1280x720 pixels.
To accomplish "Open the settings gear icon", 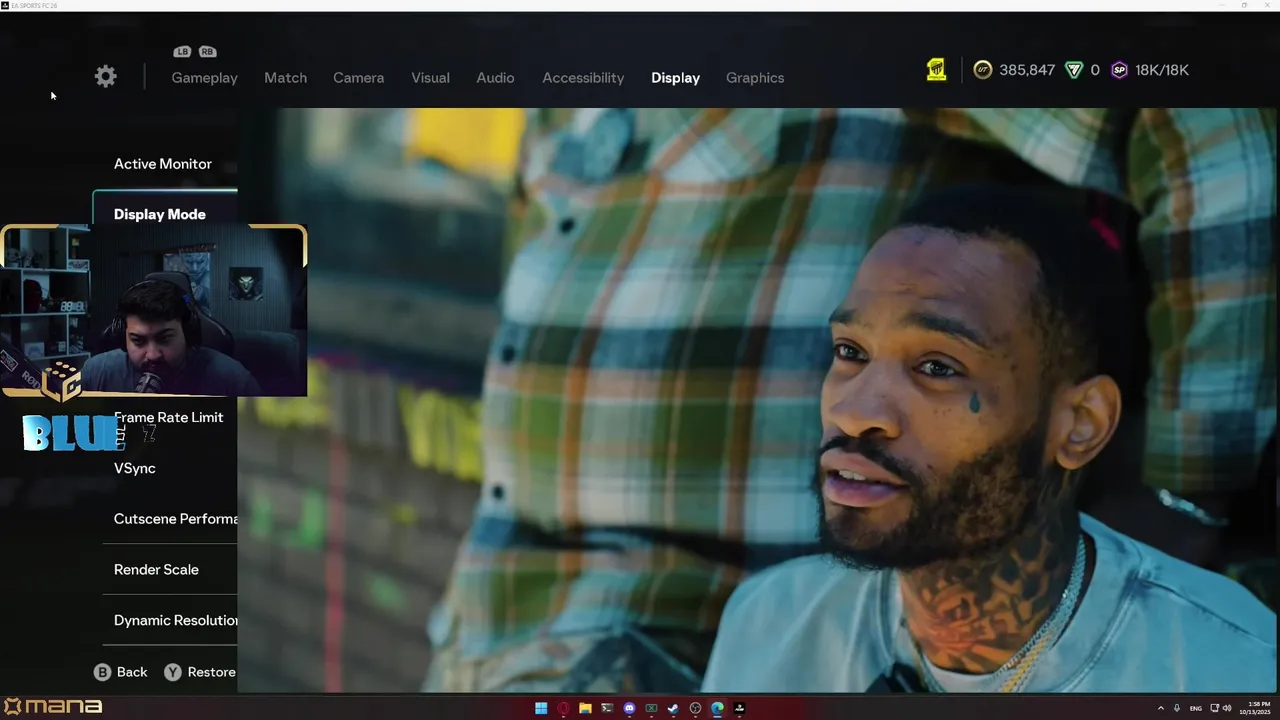I will point(105,77).
